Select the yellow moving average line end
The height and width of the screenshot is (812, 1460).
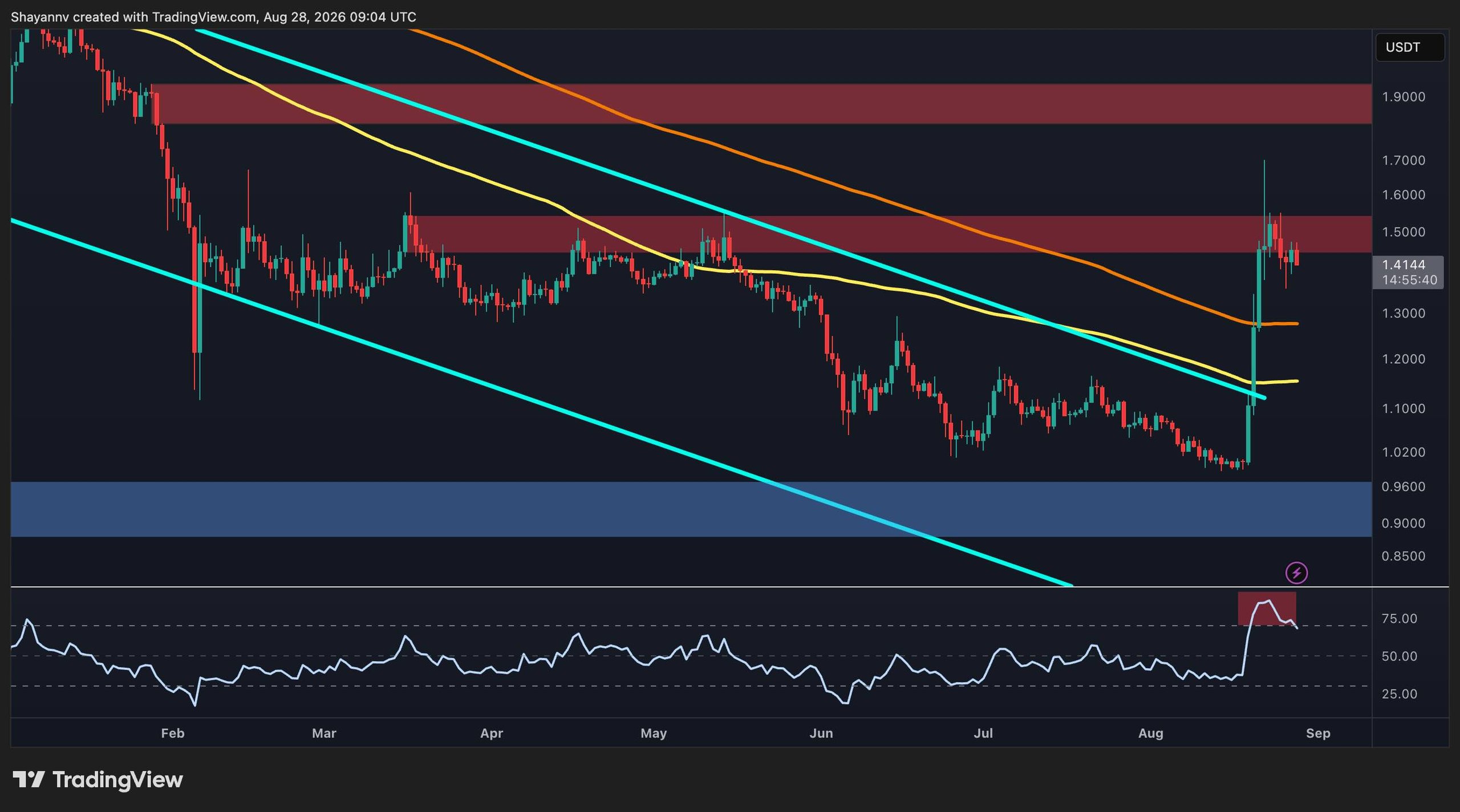1297,381
